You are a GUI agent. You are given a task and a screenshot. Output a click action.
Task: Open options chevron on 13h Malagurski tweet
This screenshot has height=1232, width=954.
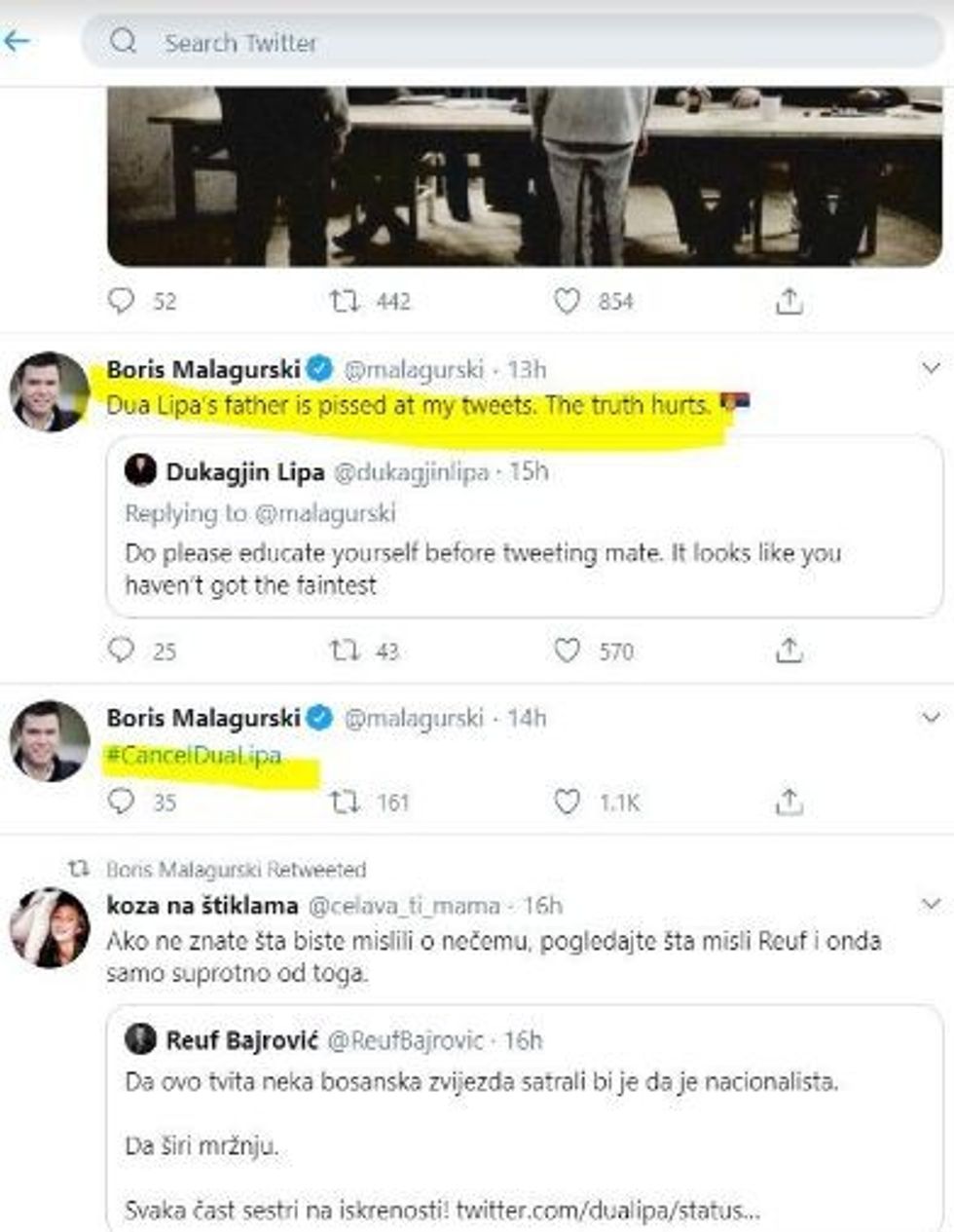point(931,368)
